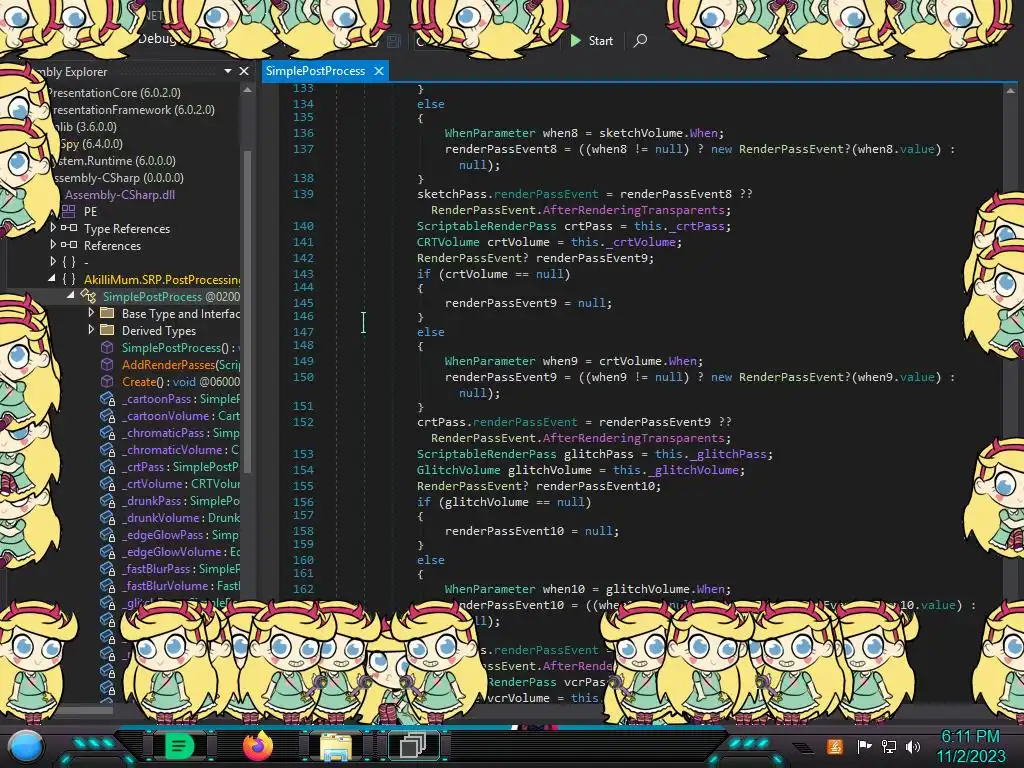Viewport: 1024px width, 768px height.
Task: Click the SimplePostProcess class icon
Action: [88, 296]
